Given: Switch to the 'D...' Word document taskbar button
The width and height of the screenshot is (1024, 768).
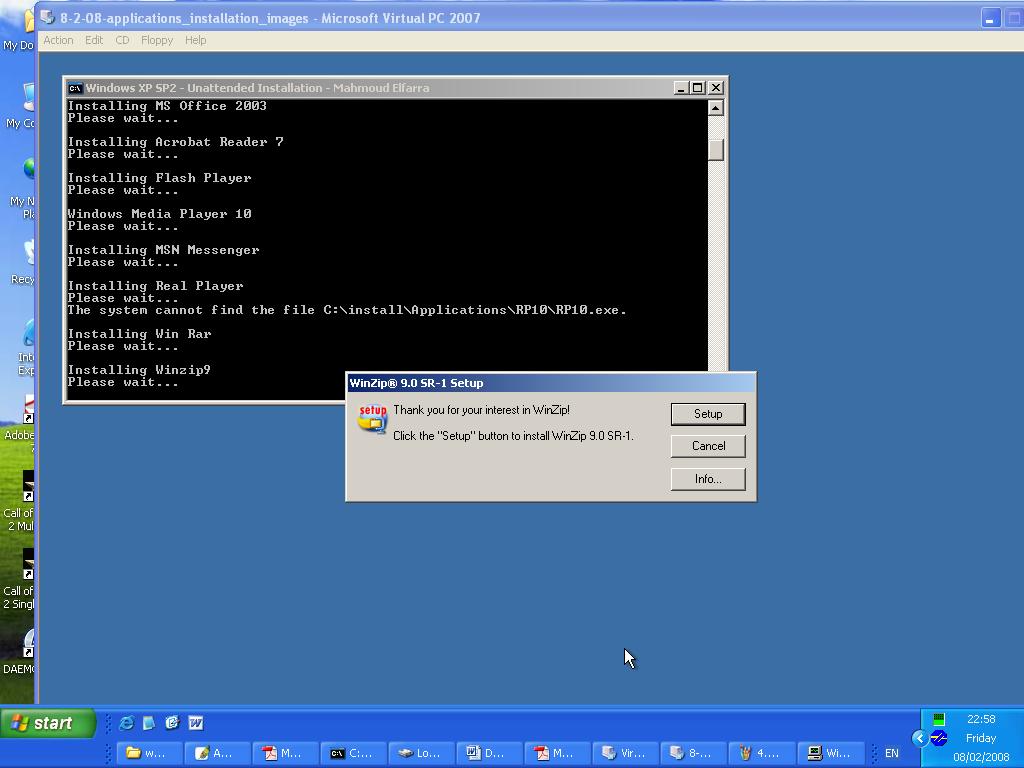Looking at the screenshot, I should [x=490, y=753].
